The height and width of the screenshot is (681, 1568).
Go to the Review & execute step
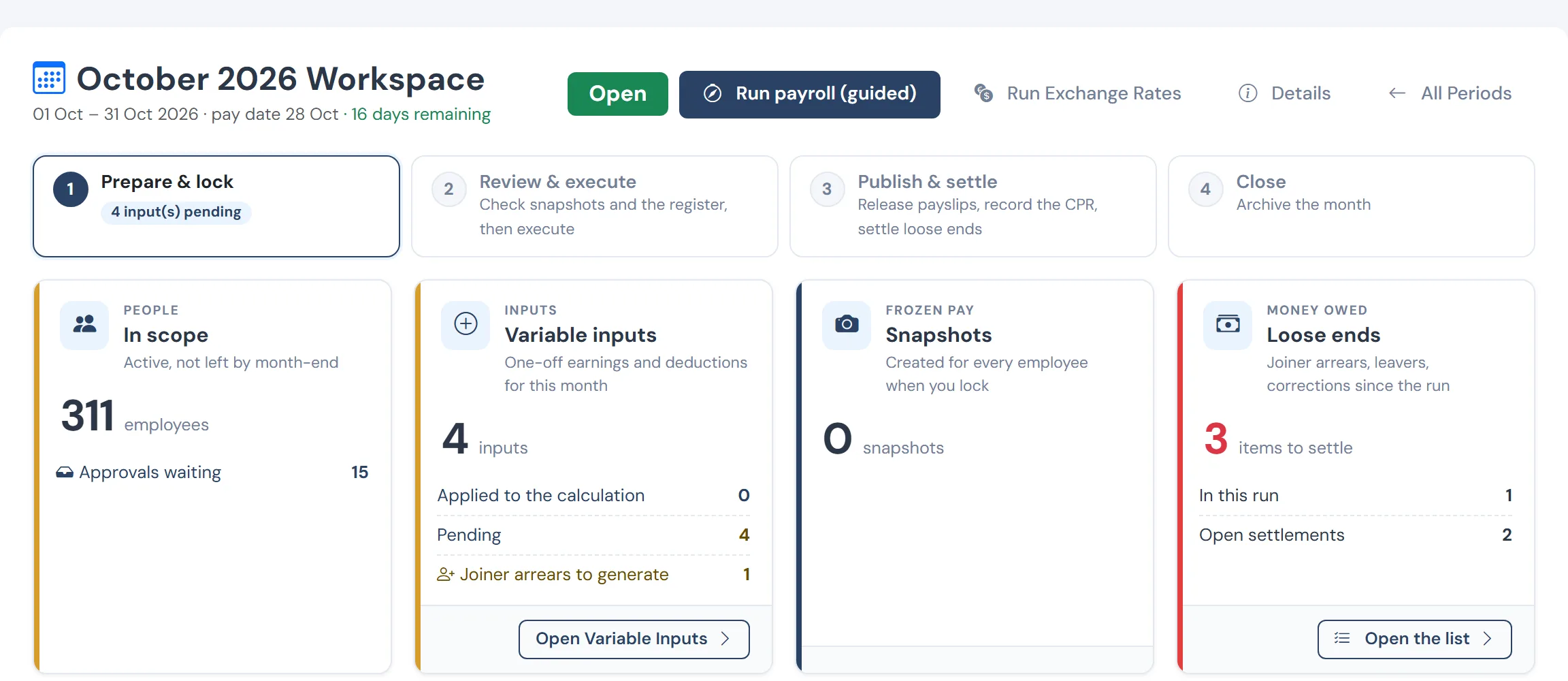point(595,206)
